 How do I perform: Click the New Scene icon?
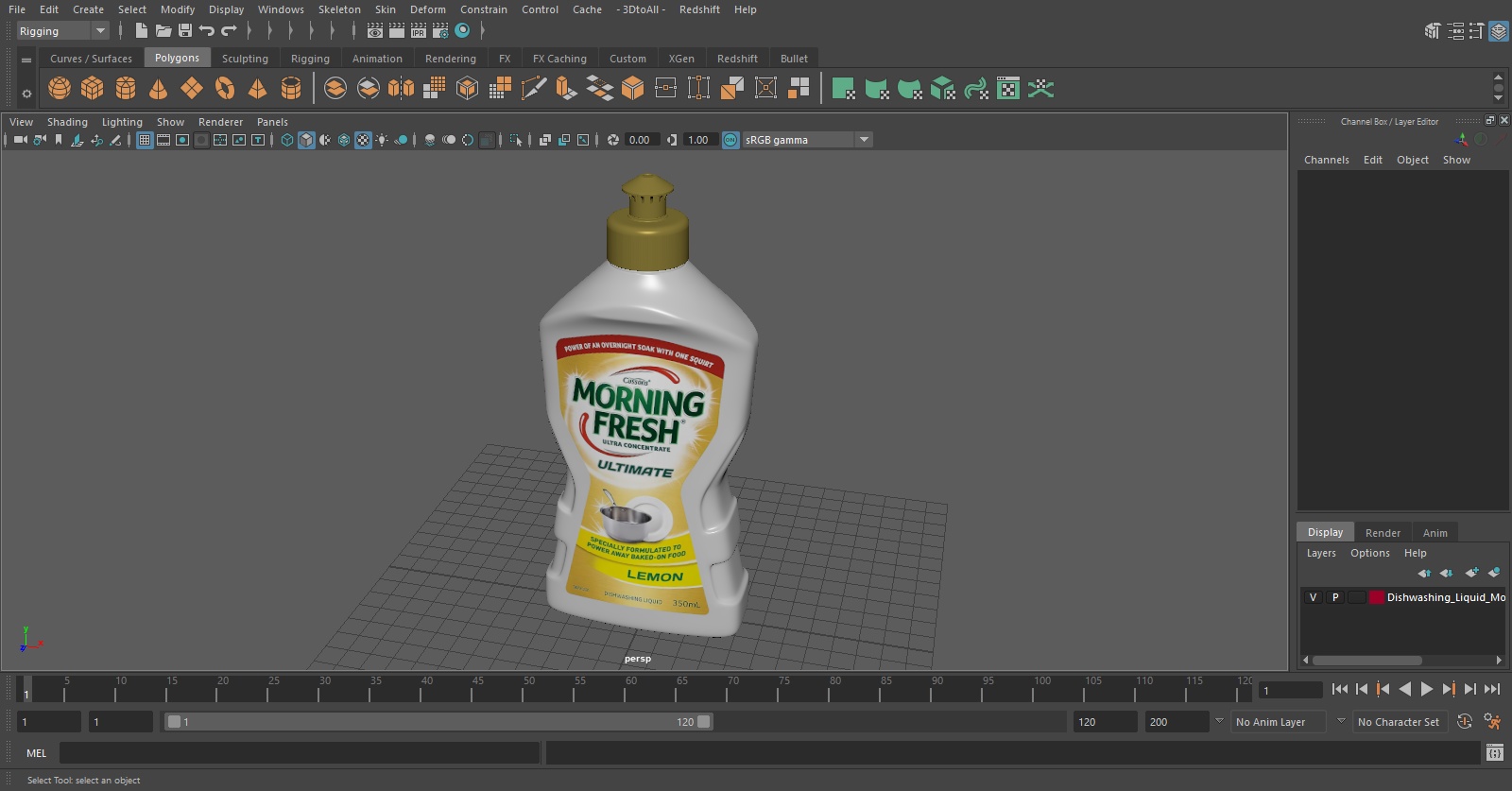[x=141, y=31]
